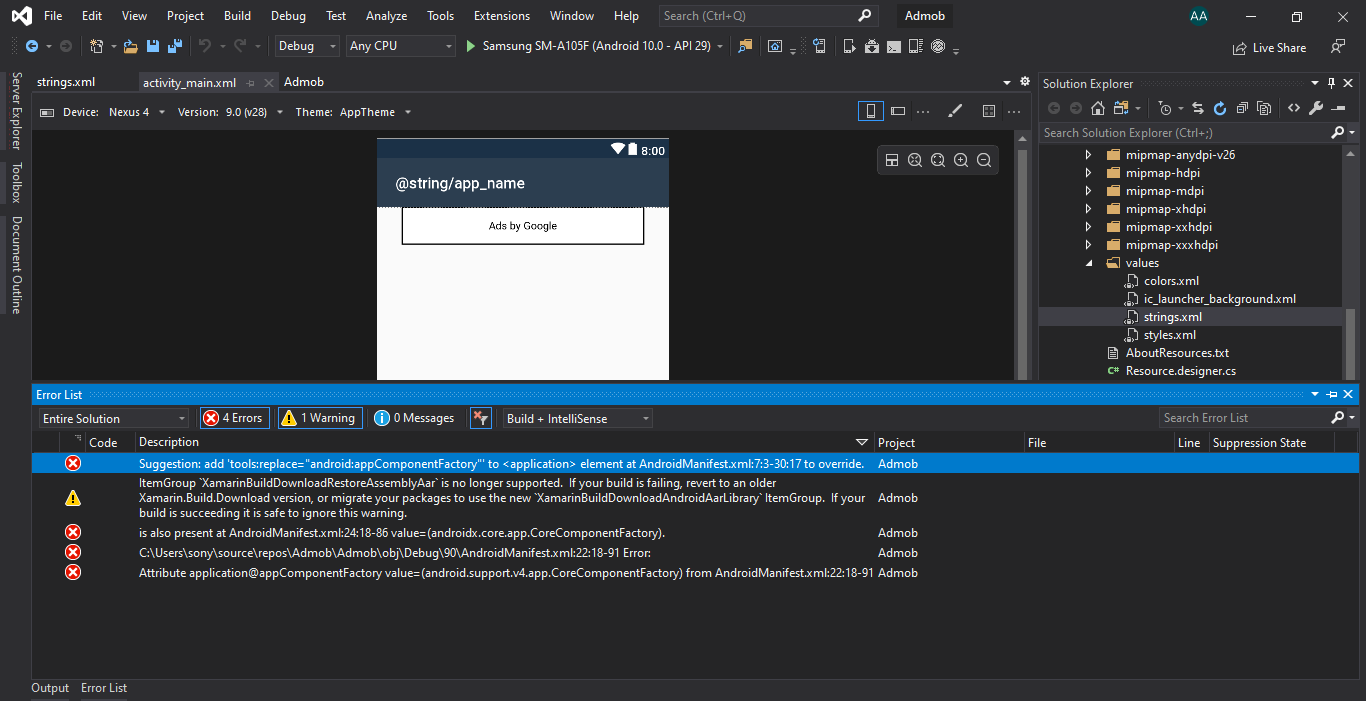Switch designer to landscape orientation

click(898, 111)
